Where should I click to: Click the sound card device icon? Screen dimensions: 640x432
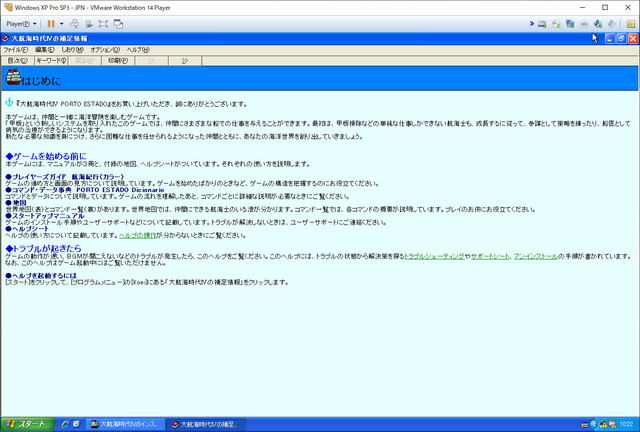[598, 24]
